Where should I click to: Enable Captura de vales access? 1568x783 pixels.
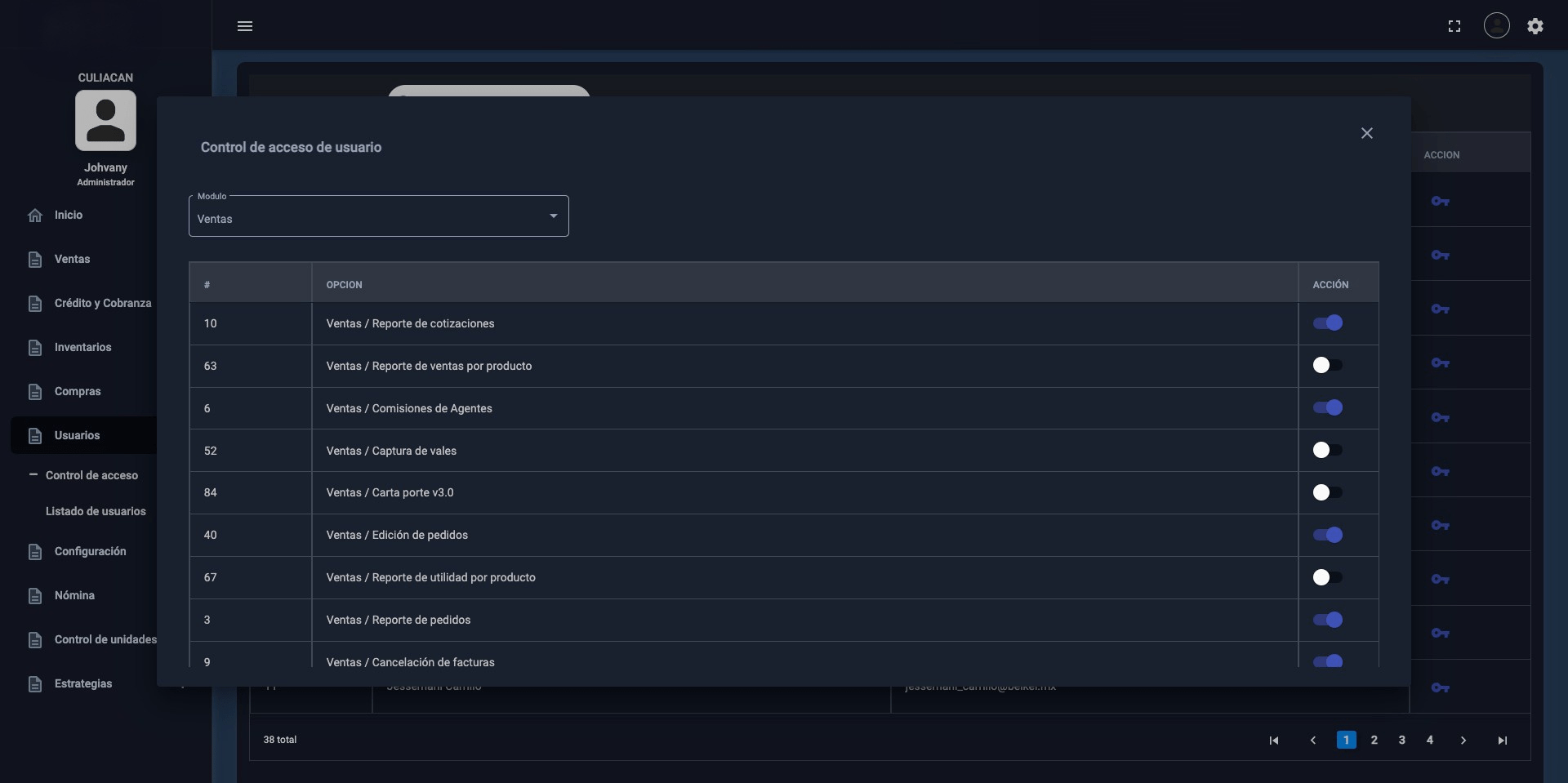(x=1327, y=451)
